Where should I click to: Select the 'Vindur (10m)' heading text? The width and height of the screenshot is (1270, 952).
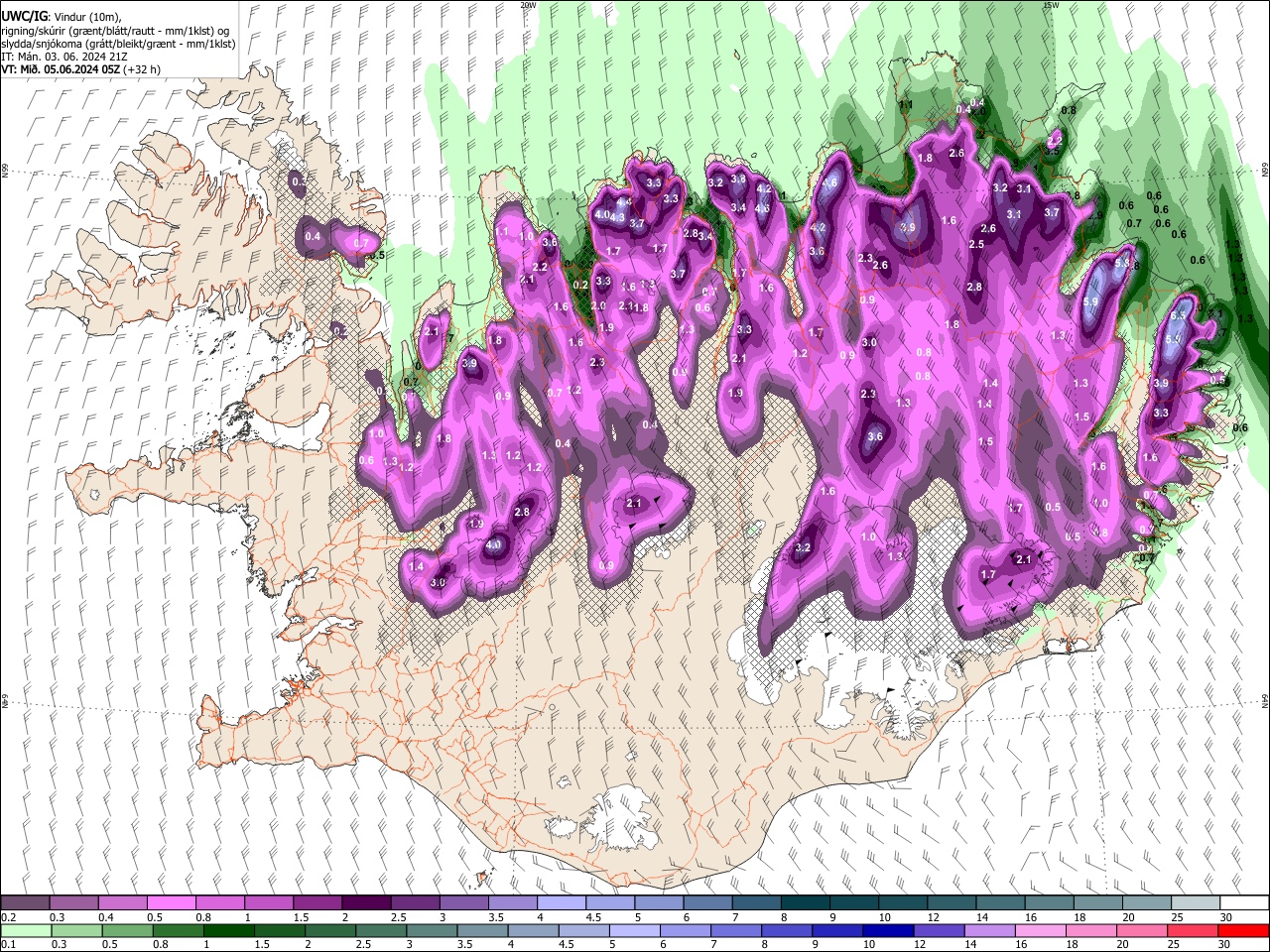84,16
